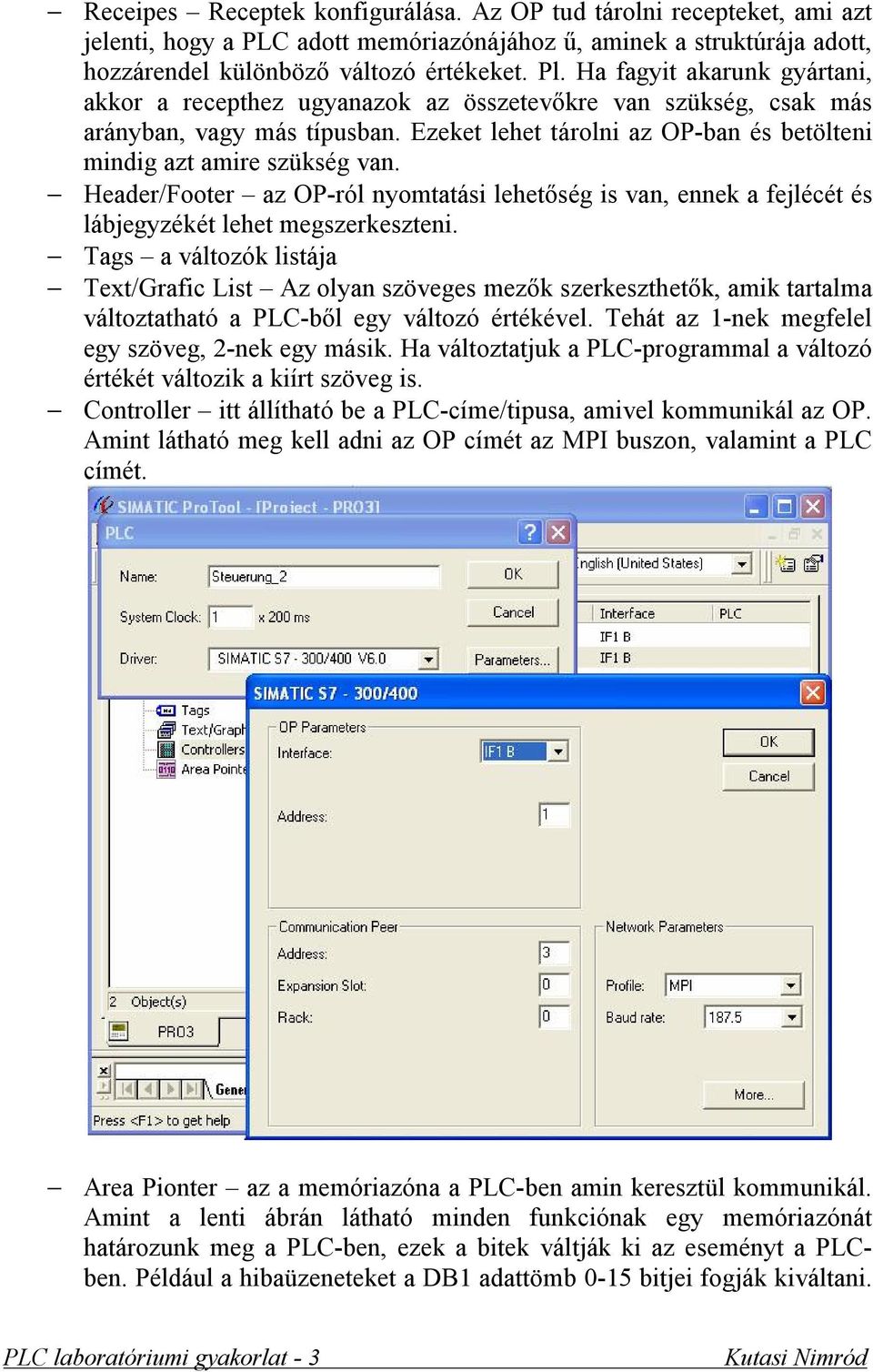The image size is (873, 1372).
Task: Click the previous-page arrow in output pane
Action: point(148,1089)
